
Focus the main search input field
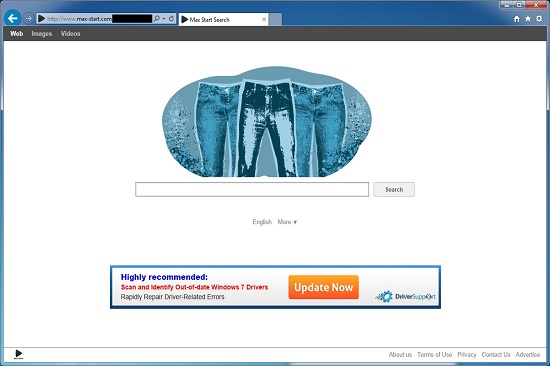tap(252, 189)
